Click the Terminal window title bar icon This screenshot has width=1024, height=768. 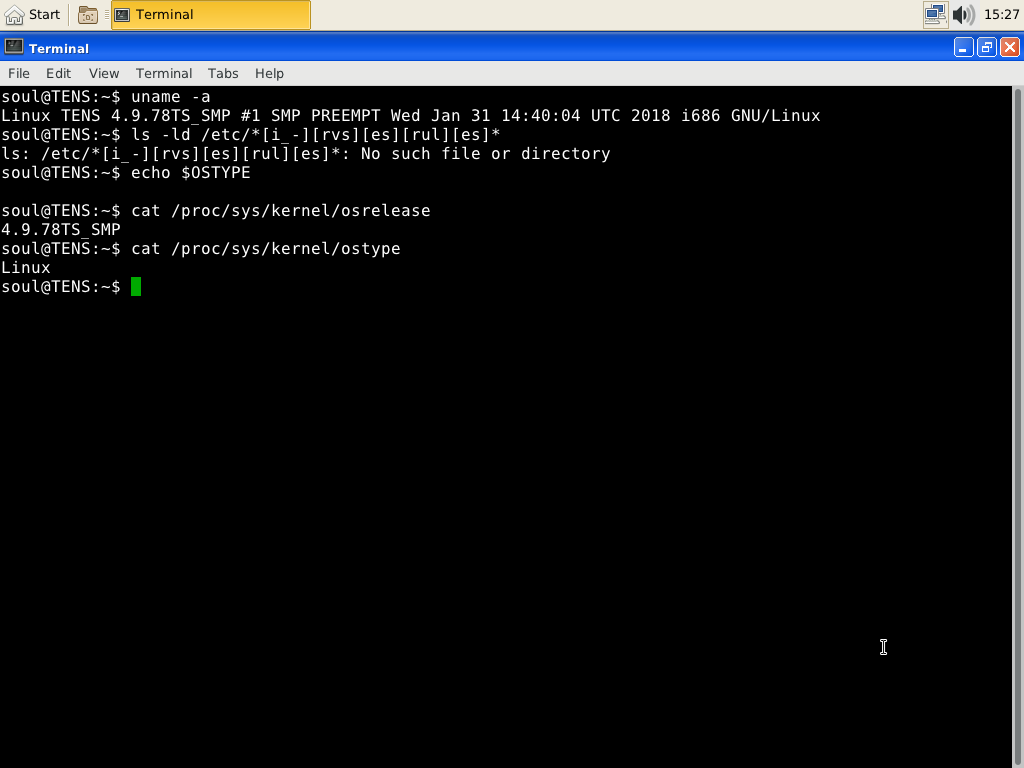pyautogui.click(x=14, y=48)
